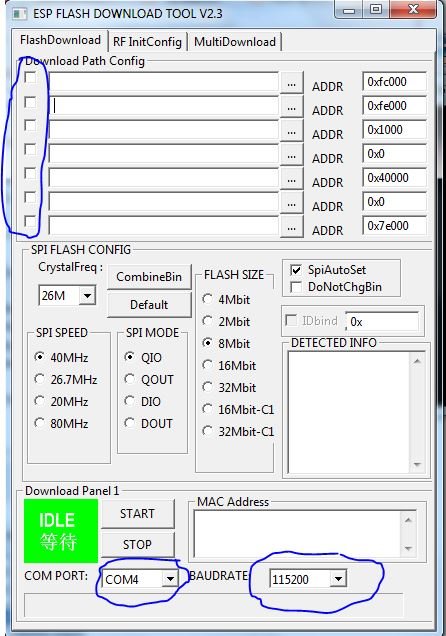Browse for file in the 0x1000 row

point(291,131)
